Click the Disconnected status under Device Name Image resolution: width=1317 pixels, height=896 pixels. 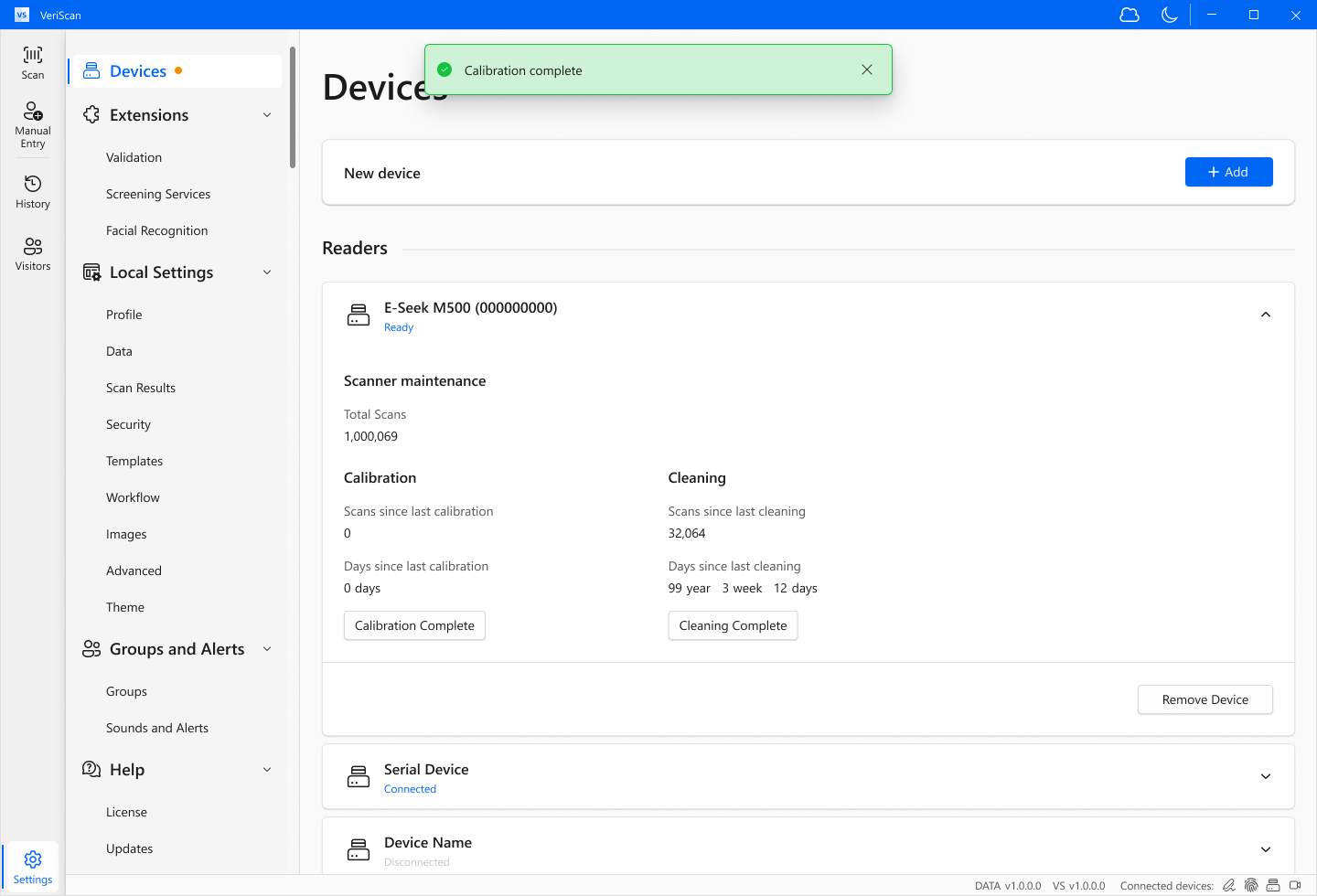tap(417, 862)
